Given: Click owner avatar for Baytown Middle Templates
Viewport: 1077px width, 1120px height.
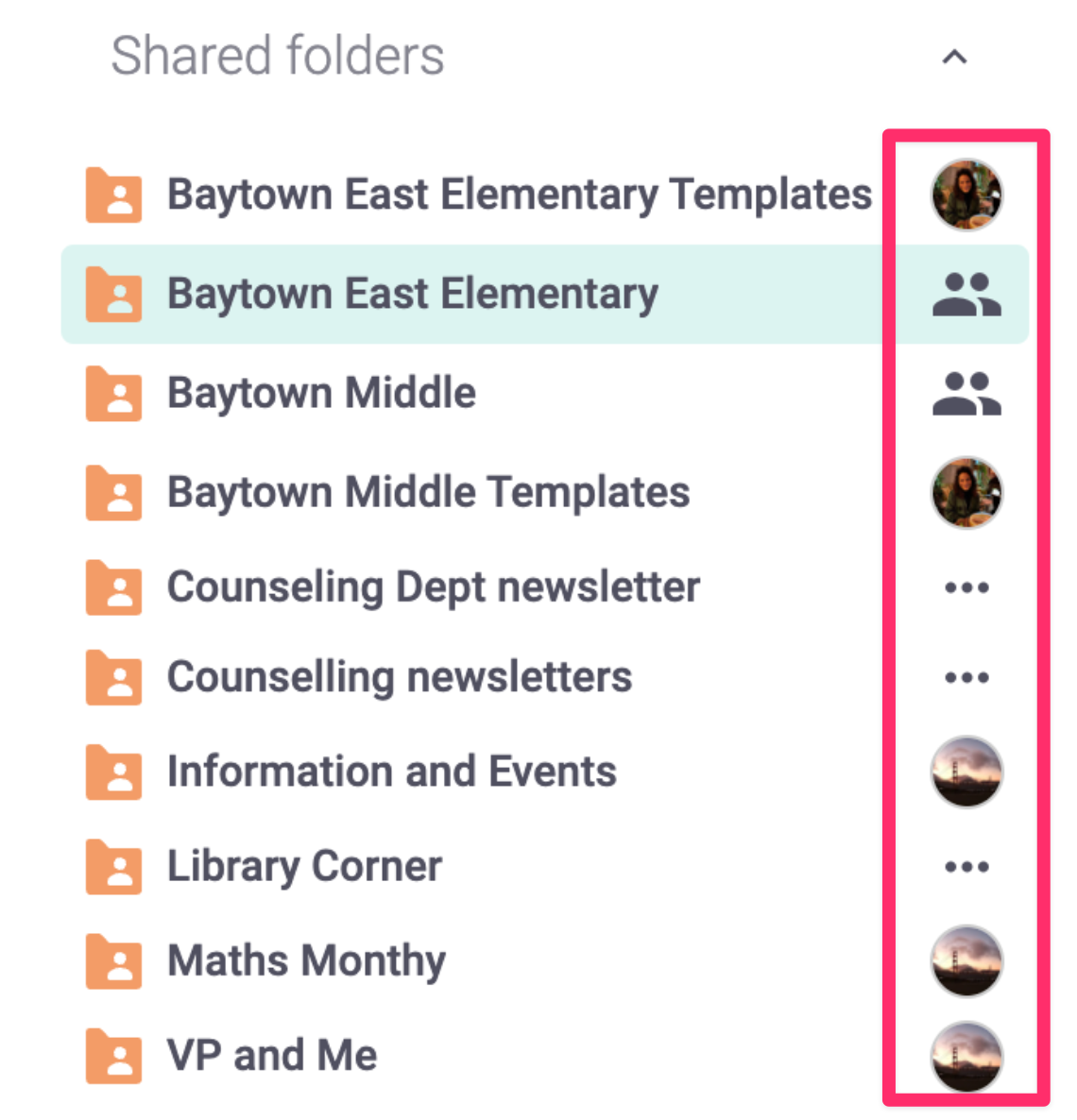Looking at the screenshot, I should point(966,492).
